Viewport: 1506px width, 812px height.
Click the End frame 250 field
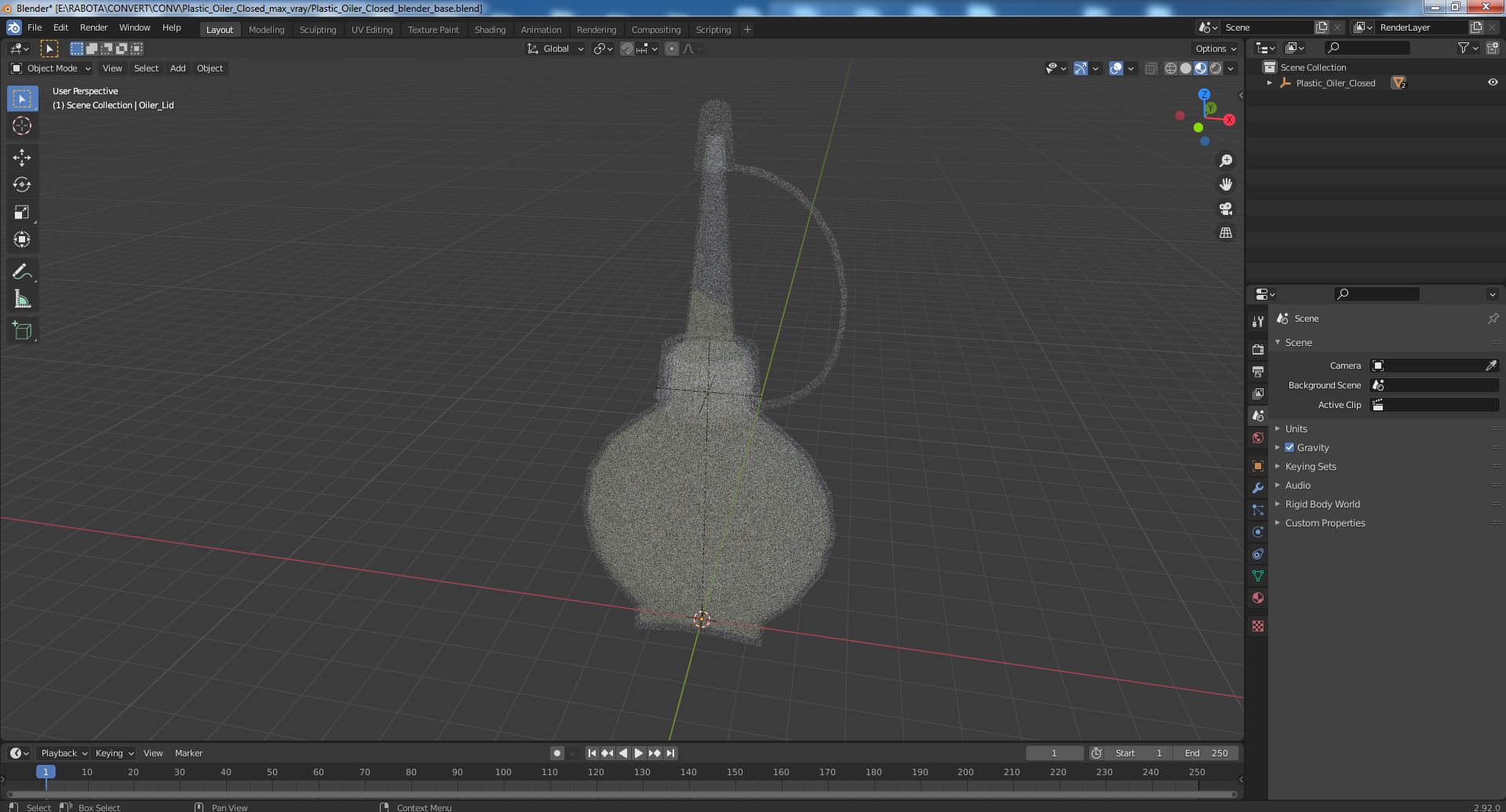[x=1207, y=753]
